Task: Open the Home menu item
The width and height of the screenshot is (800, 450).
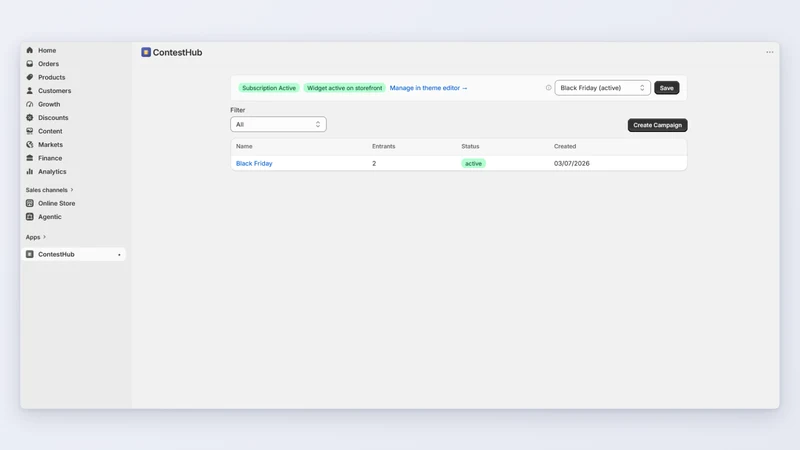Action: pyautogui.click(x=47, y=50)
